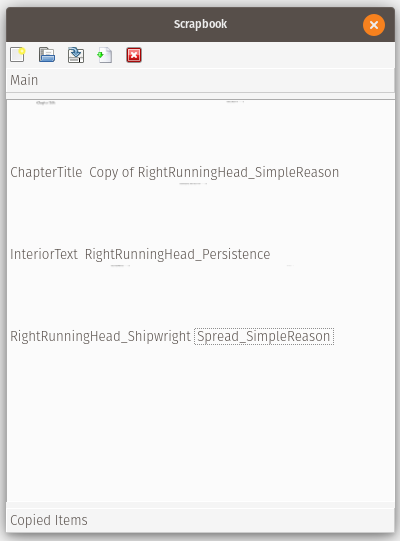
Task: Select the ChapterTitle scrapbook item
Action: point(46,172)
